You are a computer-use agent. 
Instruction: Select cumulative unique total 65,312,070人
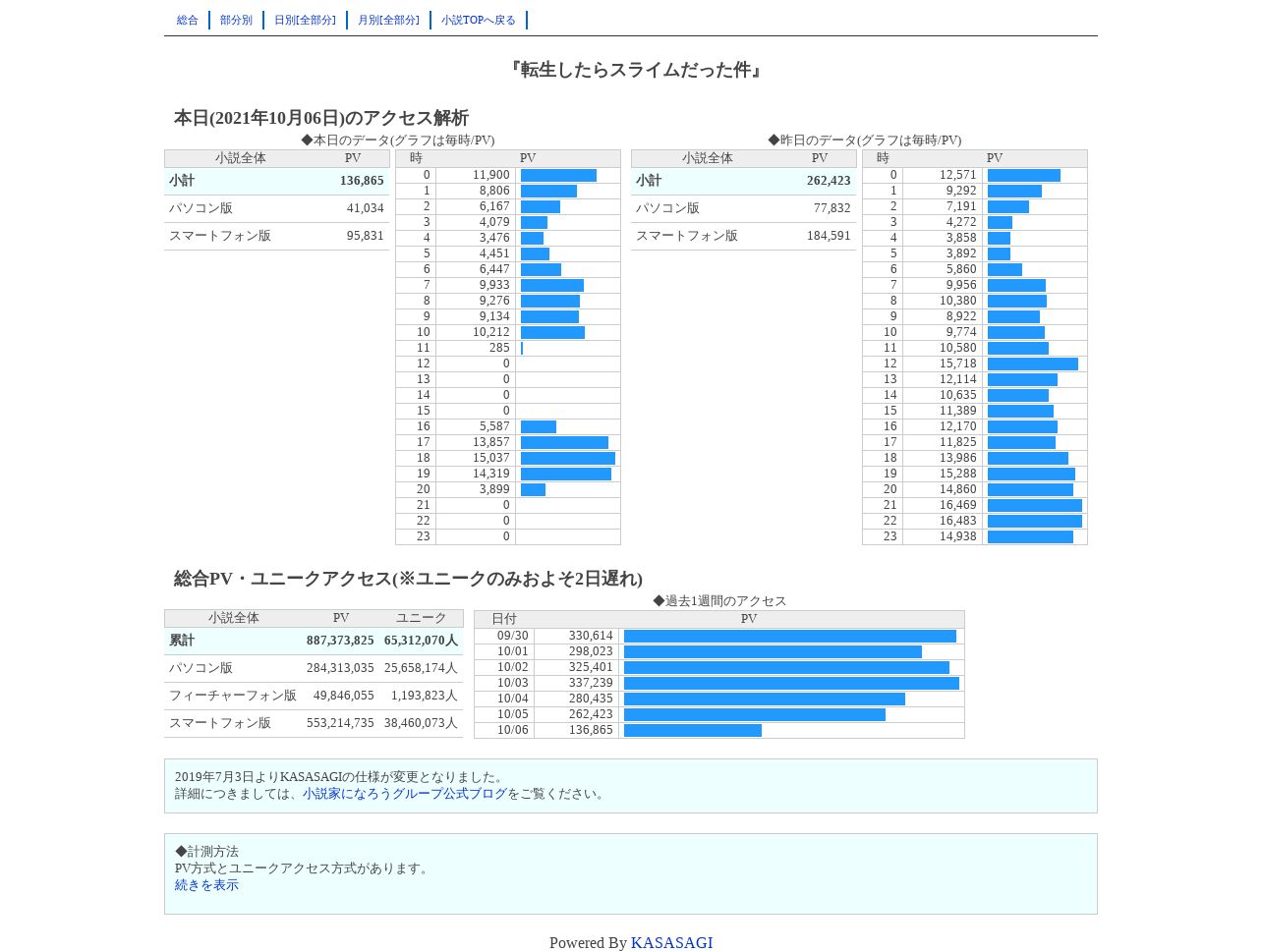click(x=421, y=641)
